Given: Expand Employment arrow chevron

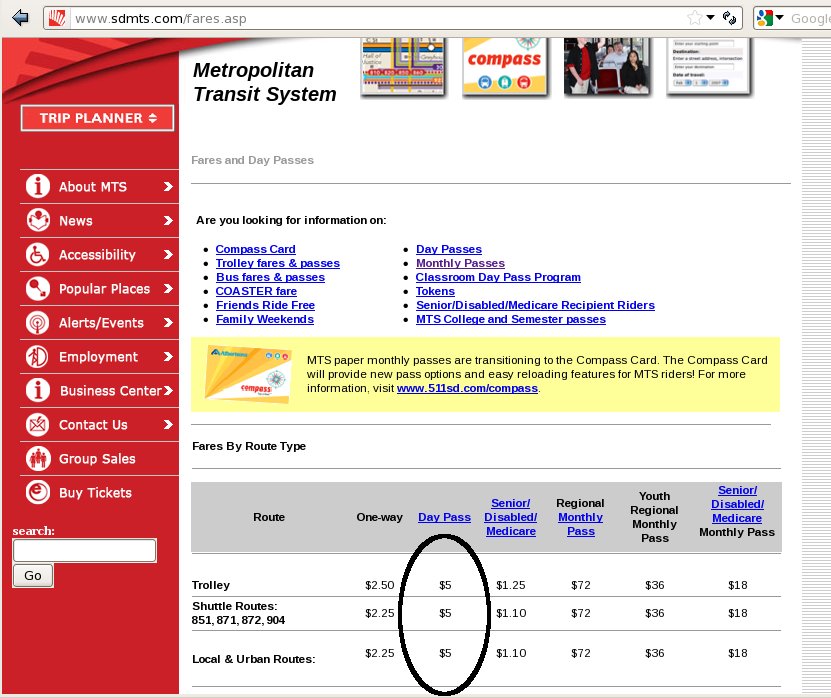Looking at the screenshot, I should pyautogui.click(x=169, y=357).
